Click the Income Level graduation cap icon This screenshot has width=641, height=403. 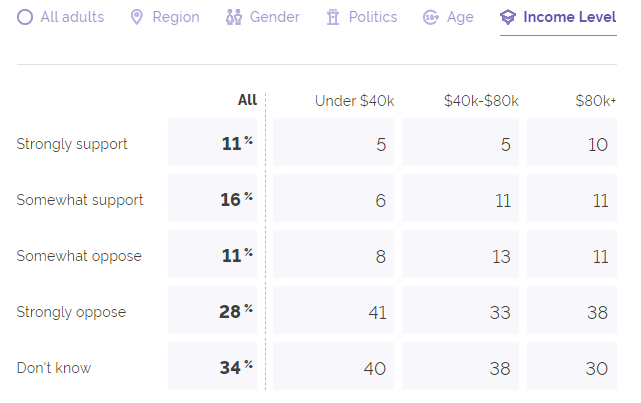click(x=508, y=17)
